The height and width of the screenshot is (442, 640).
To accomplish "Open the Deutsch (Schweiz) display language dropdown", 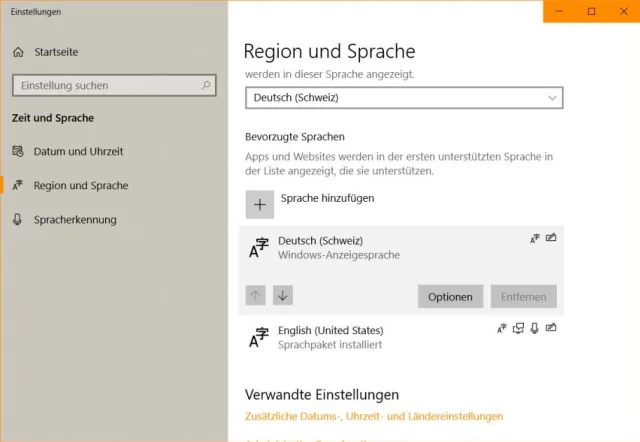I will click(x=404, y=98).
